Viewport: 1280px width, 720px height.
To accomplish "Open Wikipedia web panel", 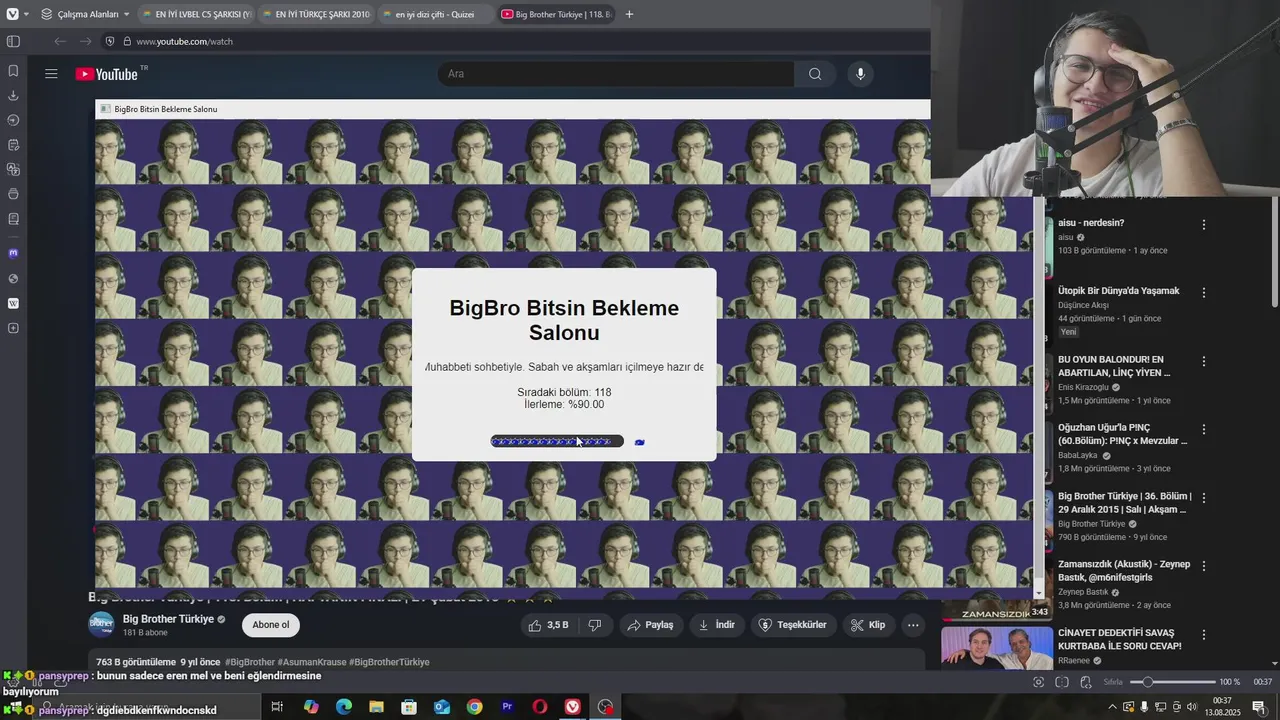I will pyautogui.click(x=13, y=303).
